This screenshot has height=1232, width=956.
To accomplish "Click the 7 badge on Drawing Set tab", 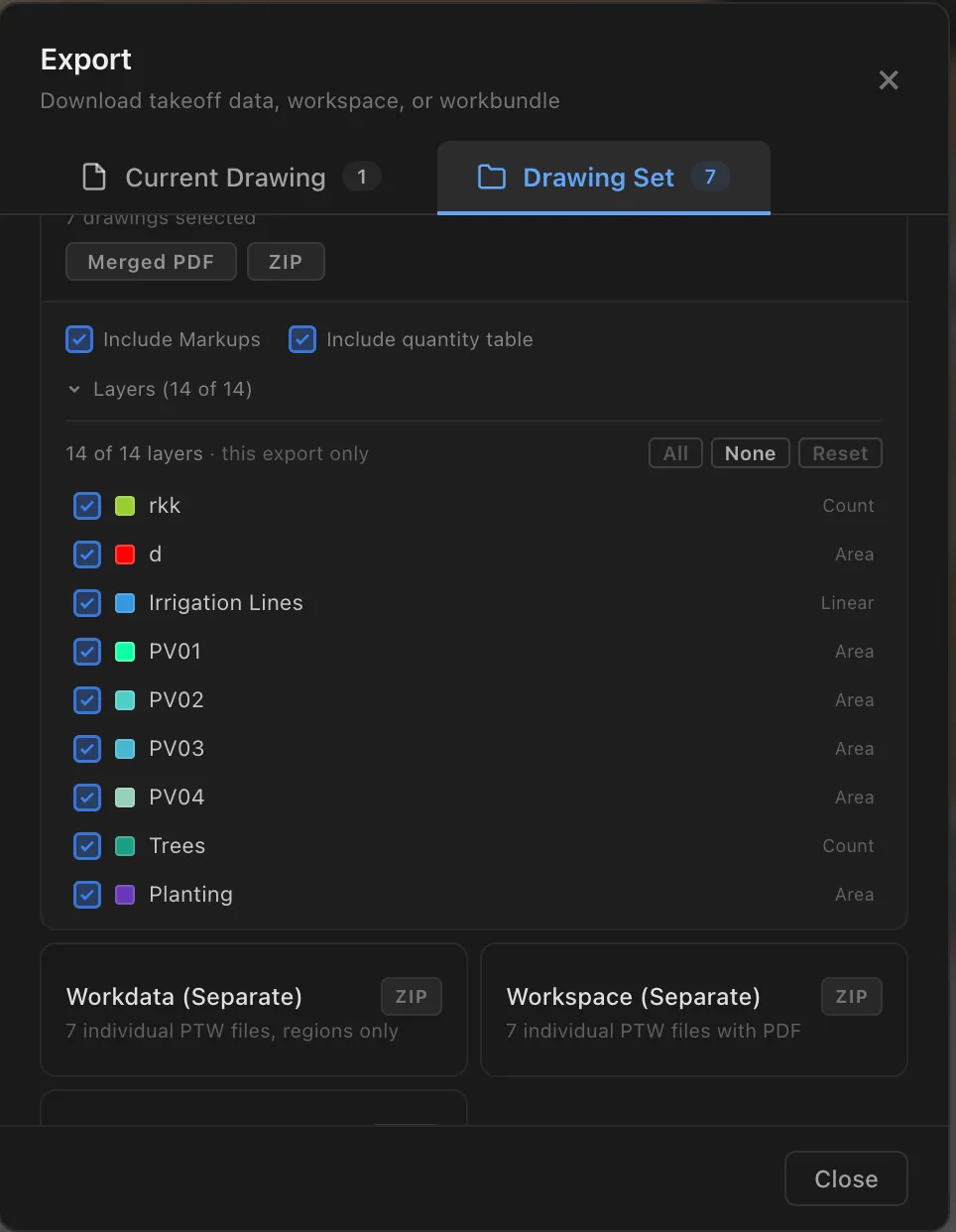I will [710, 177].
